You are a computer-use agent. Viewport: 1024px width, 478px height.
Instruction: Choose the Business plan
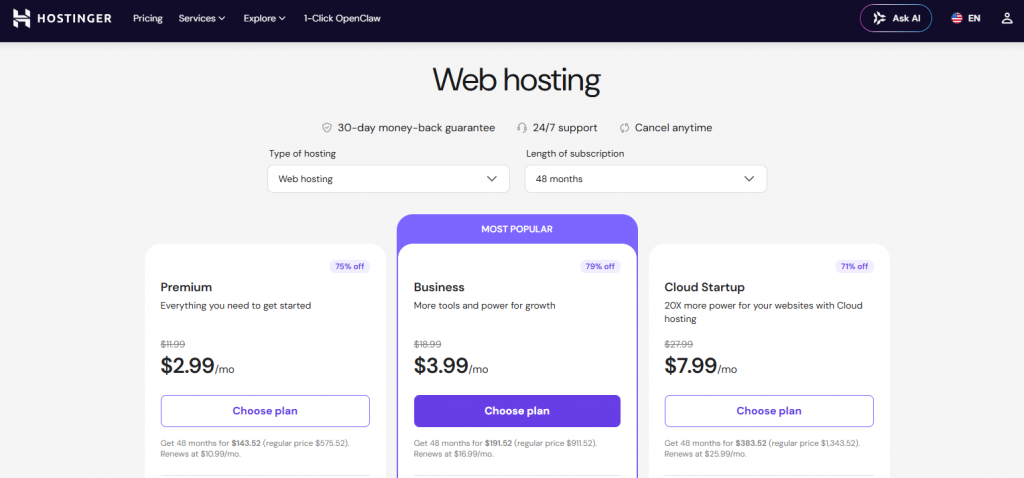(x=517, y=411)
